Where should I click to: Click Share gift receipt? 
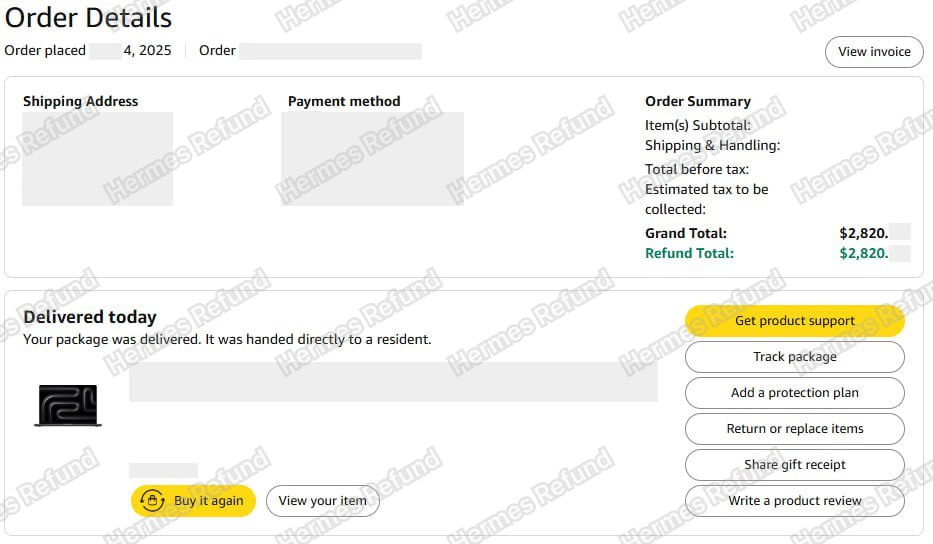pos(794,465)
